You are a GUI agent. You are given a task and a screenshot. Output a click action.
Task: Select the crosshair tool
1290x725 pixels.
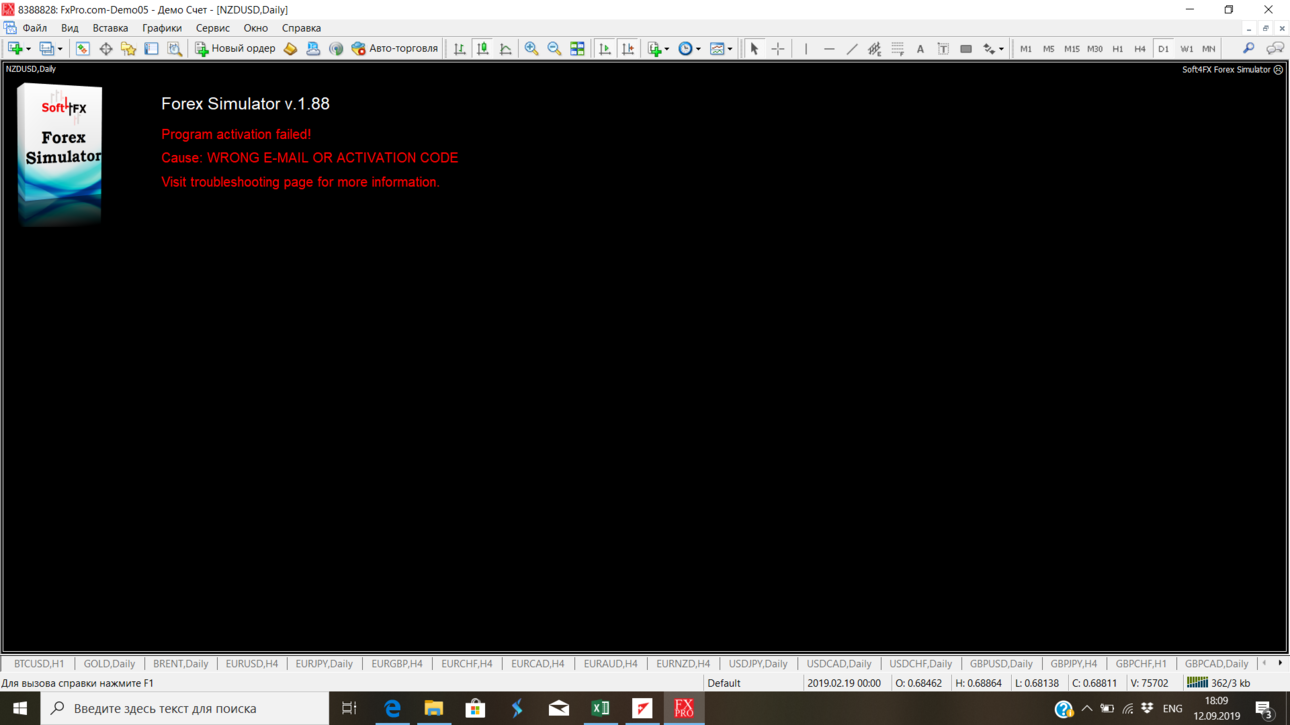click(x=778, y=48)
